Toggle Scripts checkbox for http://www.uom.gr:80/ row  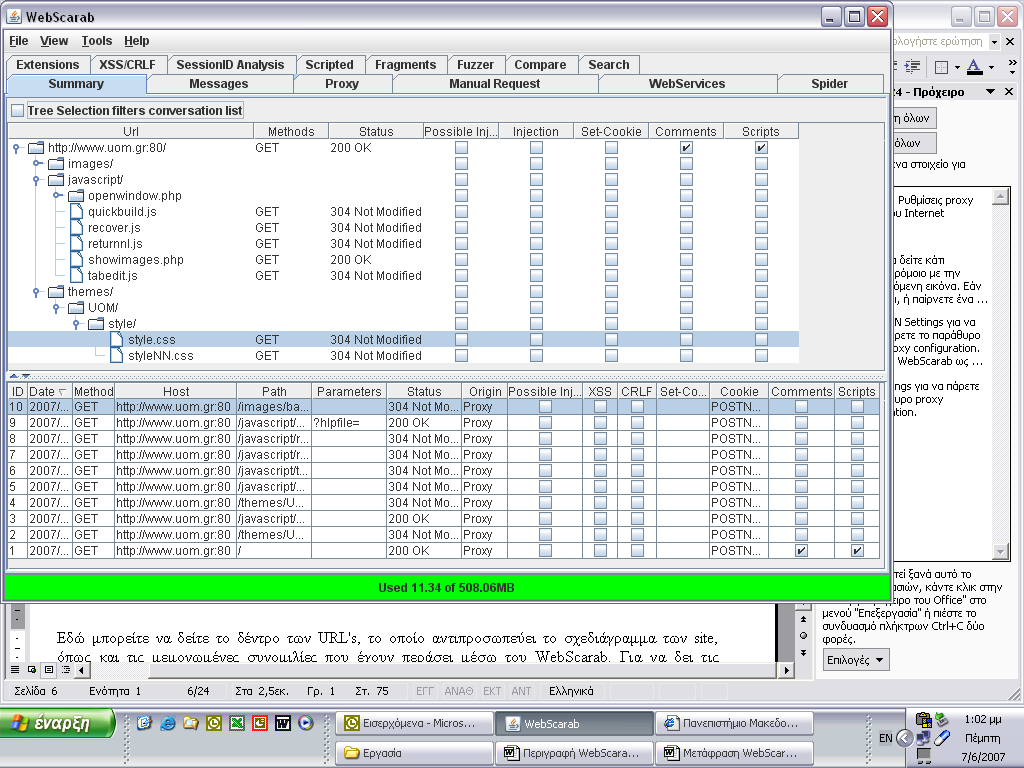click(761, 148)
